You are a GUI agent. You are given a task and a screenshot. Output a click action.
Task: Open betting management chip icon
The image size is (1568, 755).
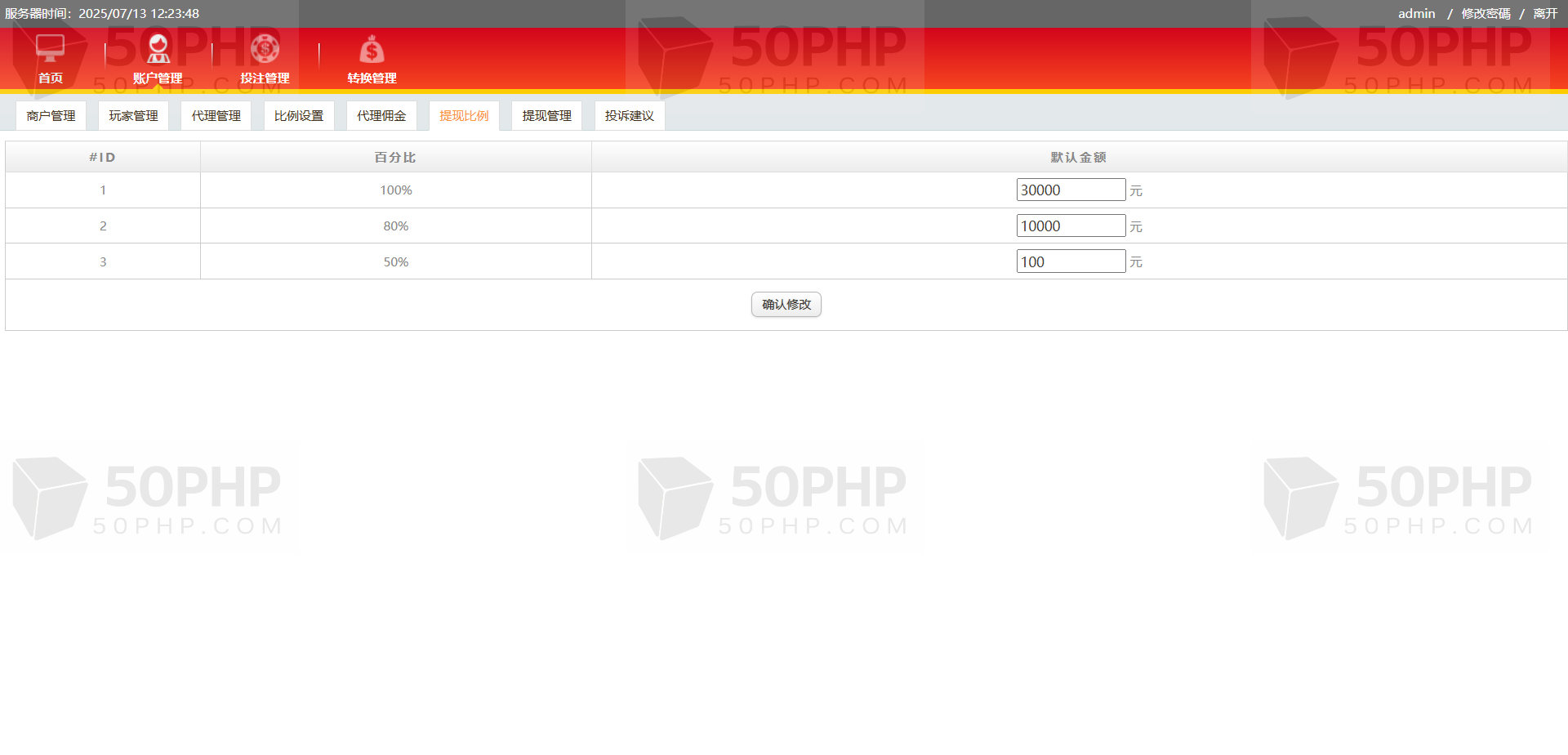pos(265,49)
